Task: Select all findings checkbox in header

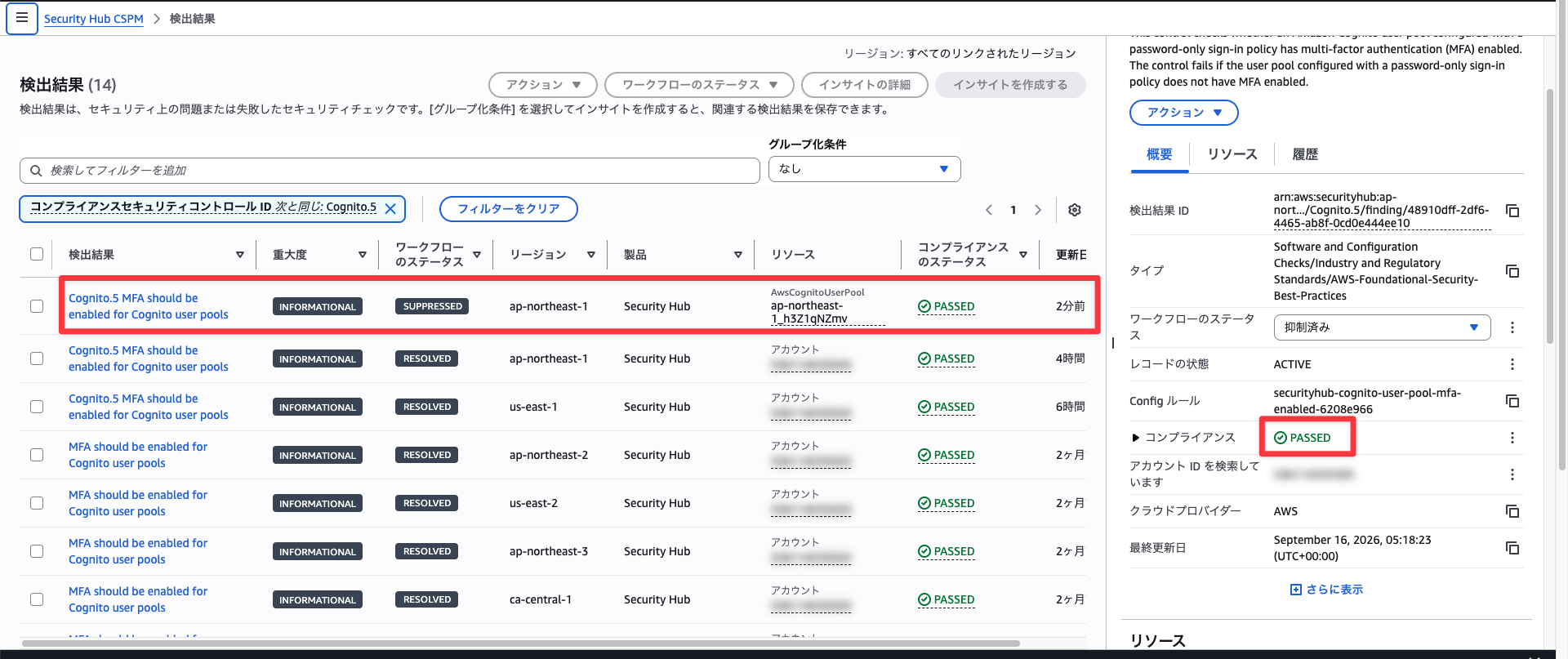Action: click(37, 254)
